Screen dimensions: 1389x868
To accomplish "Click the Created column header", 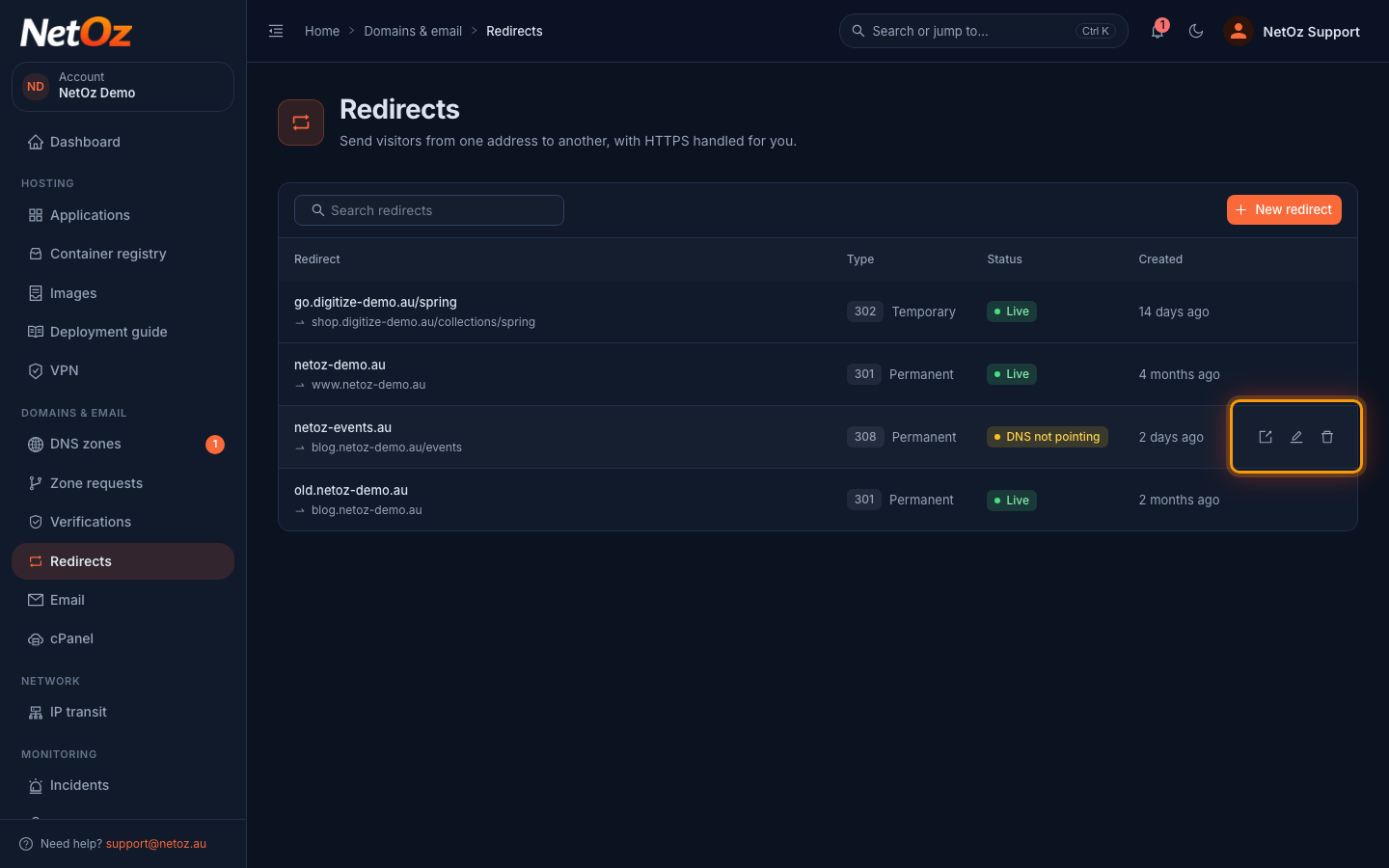I will pos(1160,259).
